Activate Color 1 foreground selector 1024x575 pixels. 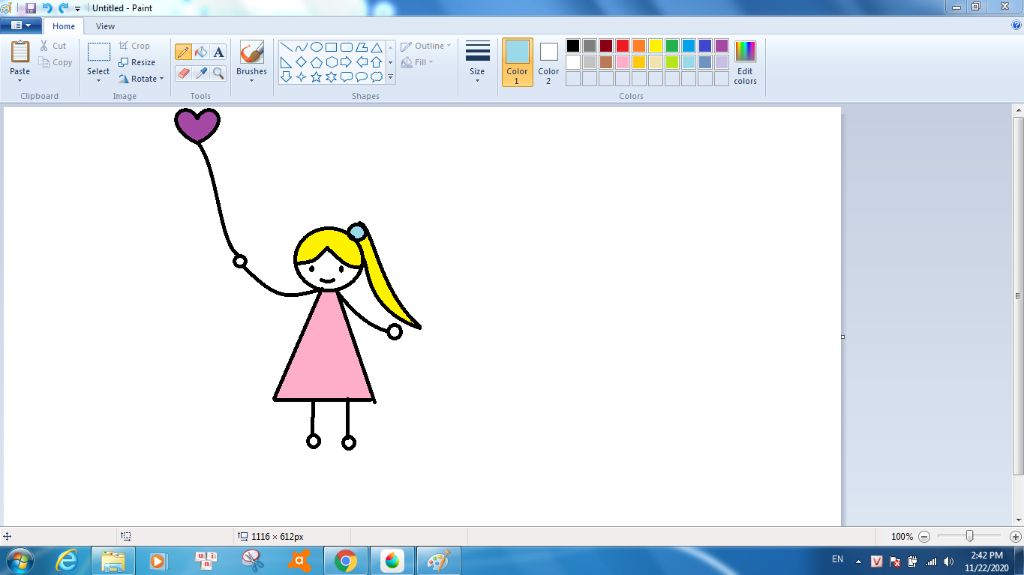(517, 62)
